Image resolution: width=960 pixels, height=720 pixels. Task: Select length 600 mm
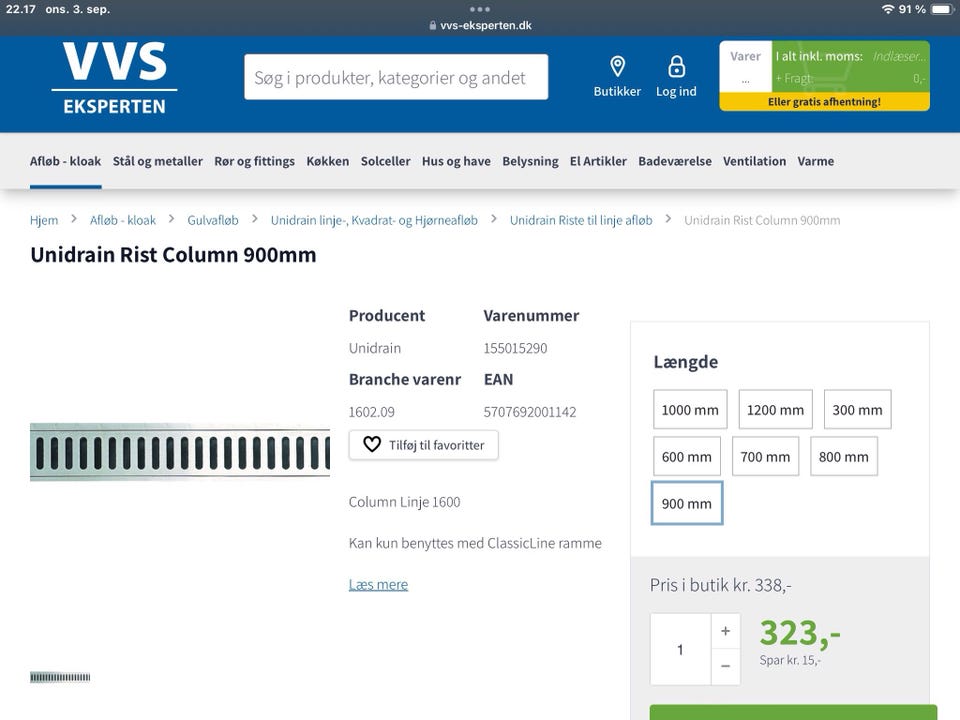pyautogui.click(x=686, y=457)
